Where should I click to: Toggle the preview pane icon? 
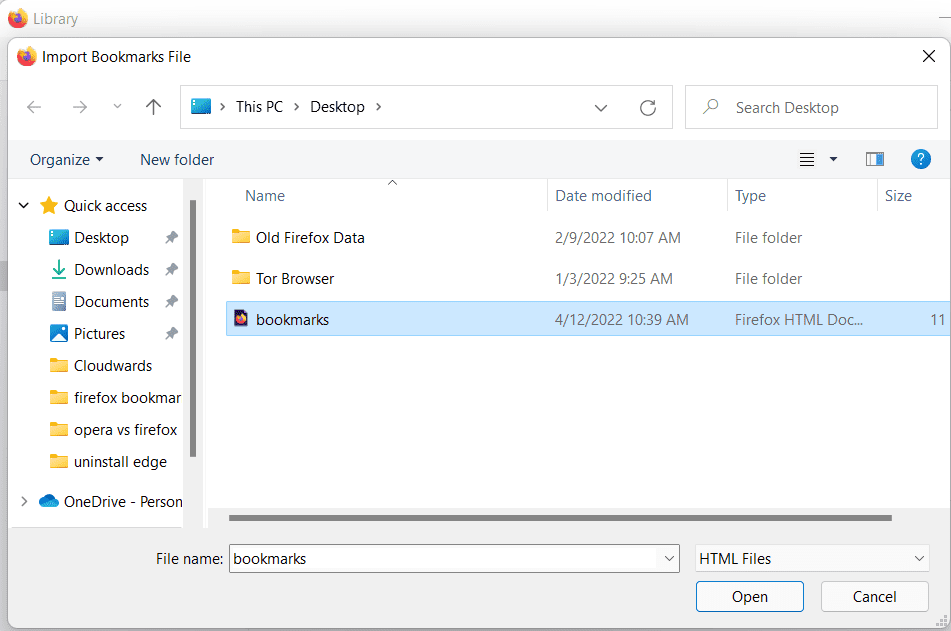[875, 159]
